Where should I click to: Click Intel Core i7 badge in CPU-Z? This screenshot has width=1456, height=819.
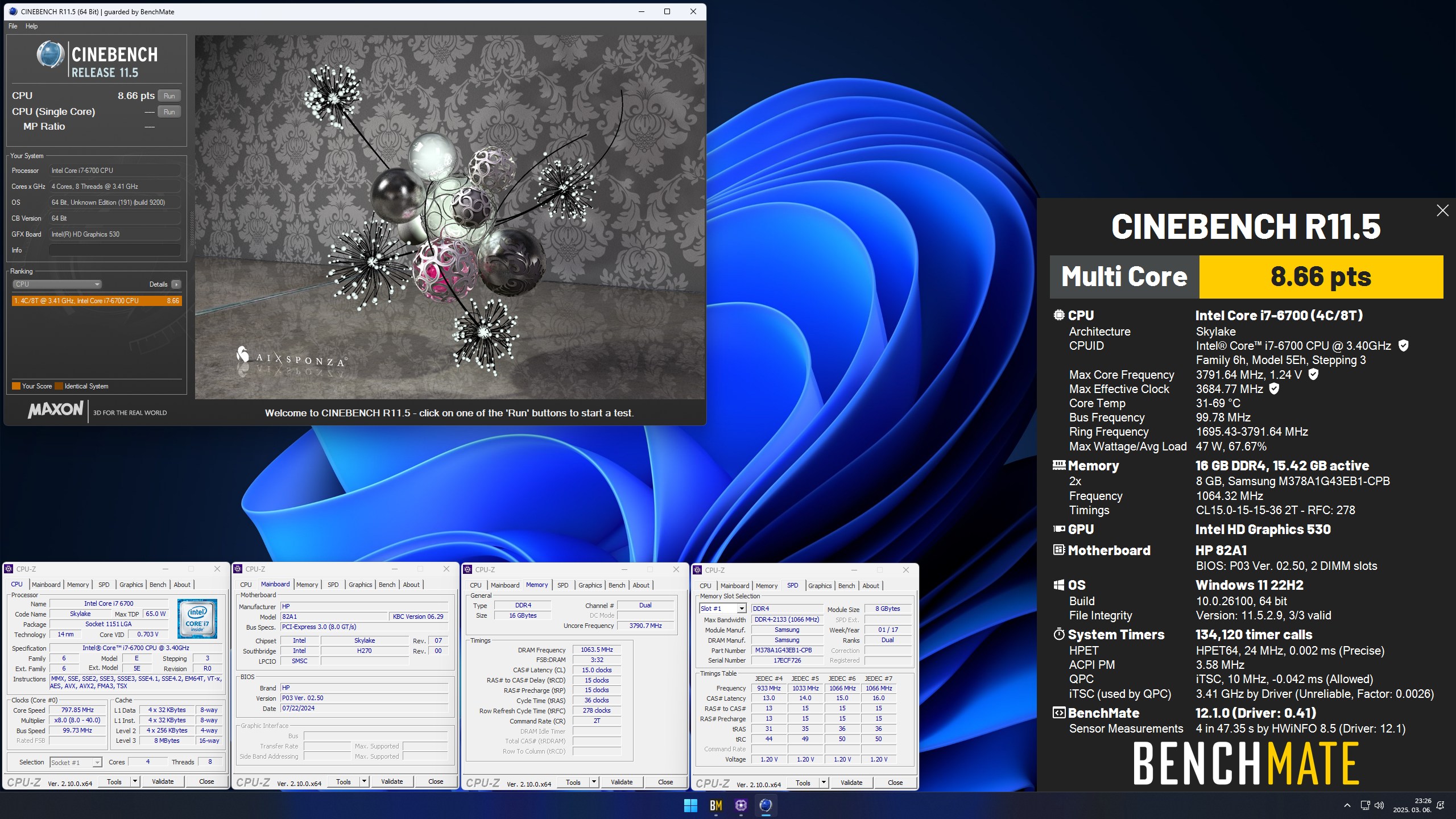(x=197, y=618)
